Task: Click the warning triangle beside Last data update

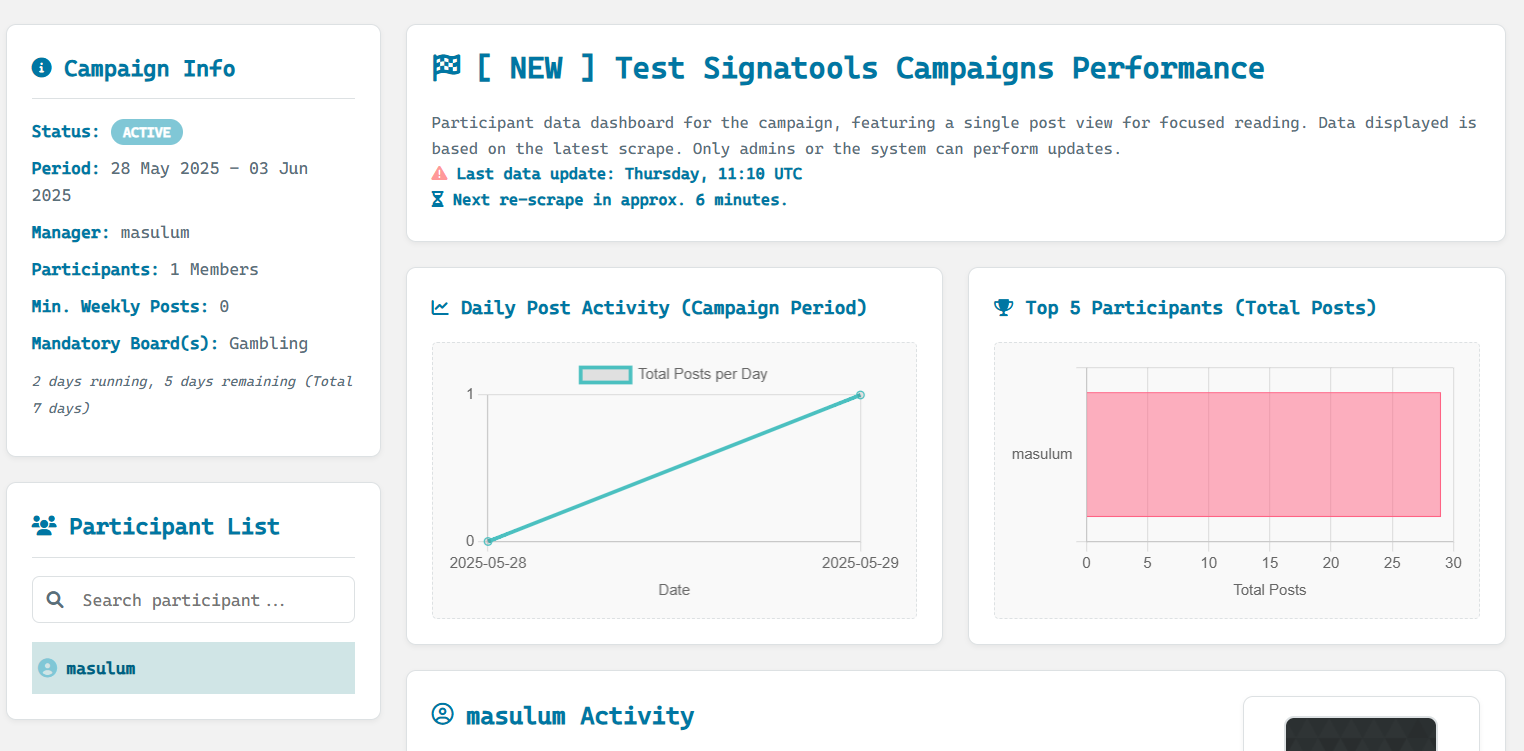Action: pos(439,174)
